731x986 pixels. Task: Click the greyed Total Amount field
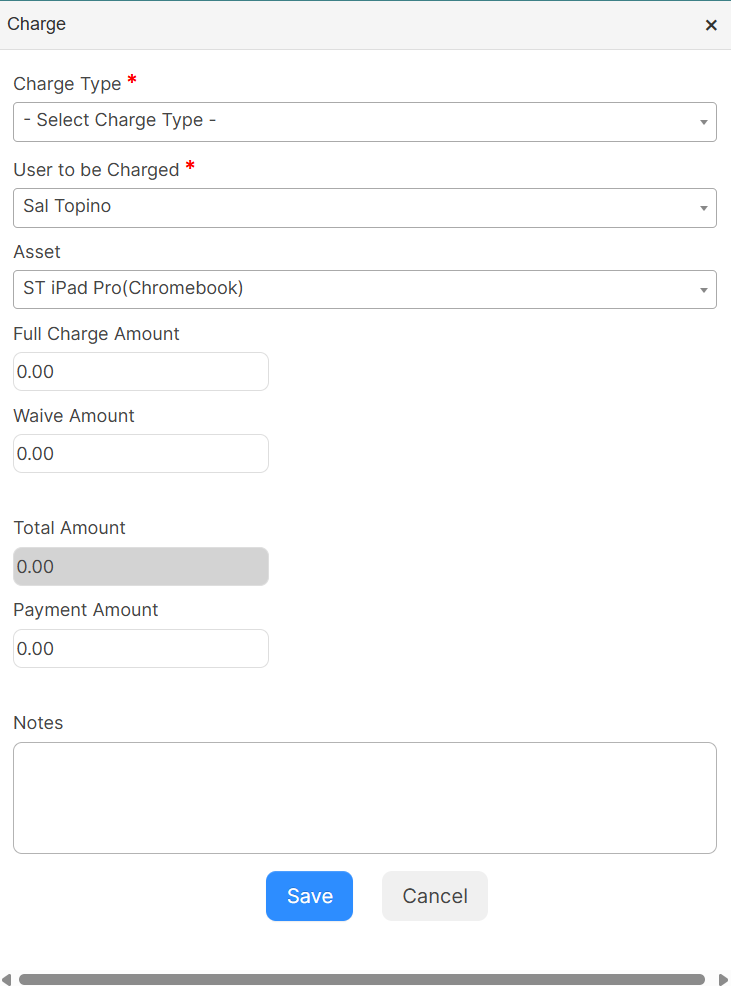(141, 567)
